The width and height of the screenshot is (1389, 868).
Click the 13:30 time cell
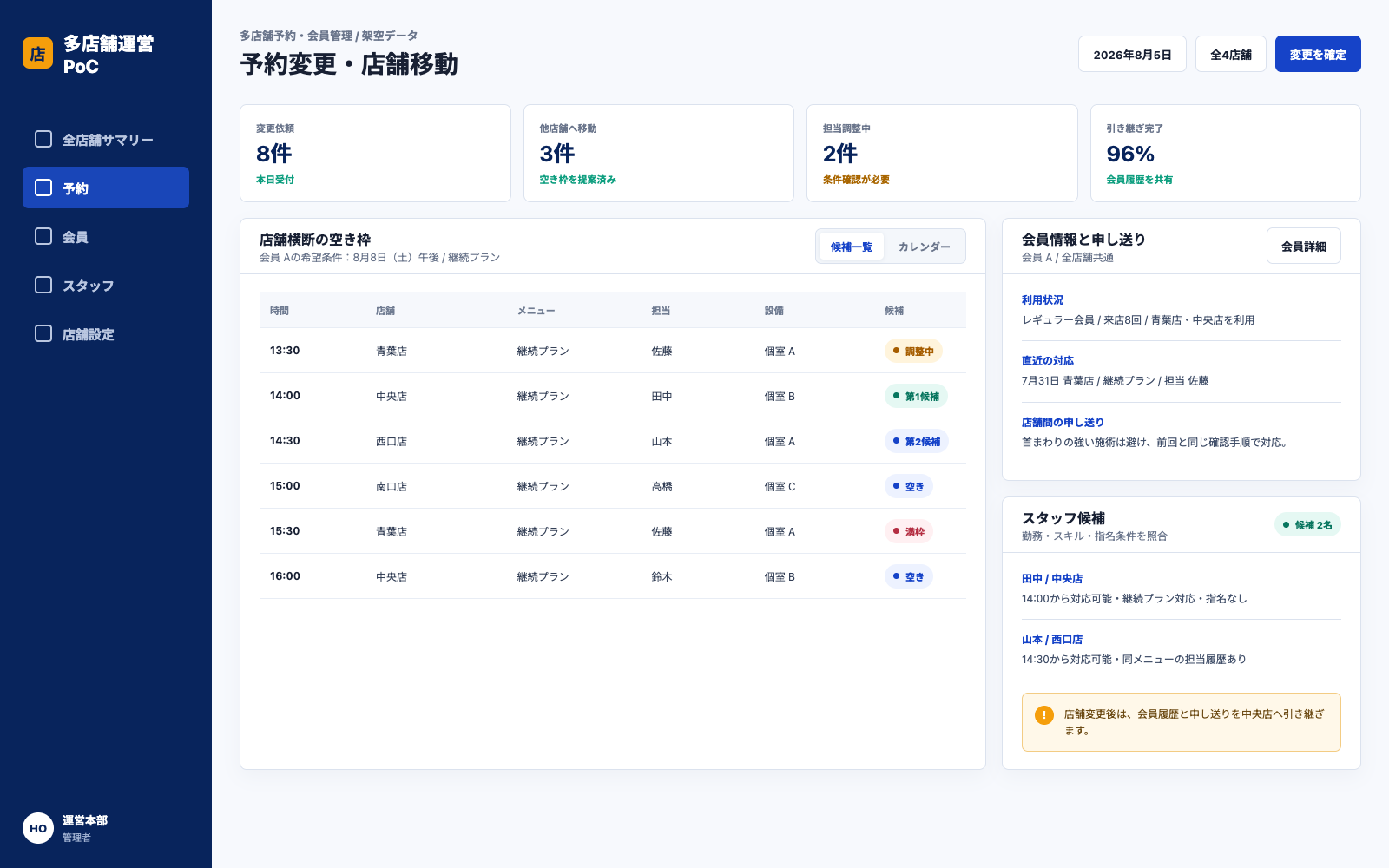pos(285,351)
